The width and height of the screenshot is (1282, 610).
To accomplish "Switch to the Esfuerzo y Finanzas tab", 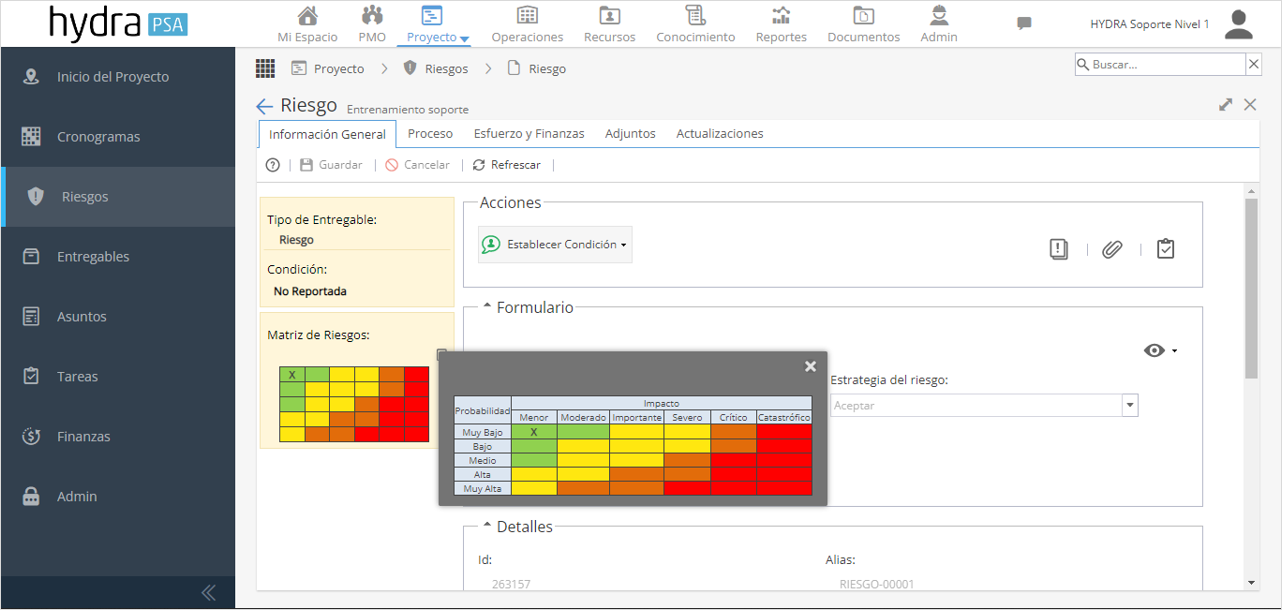I will click(x=529, y=133).
